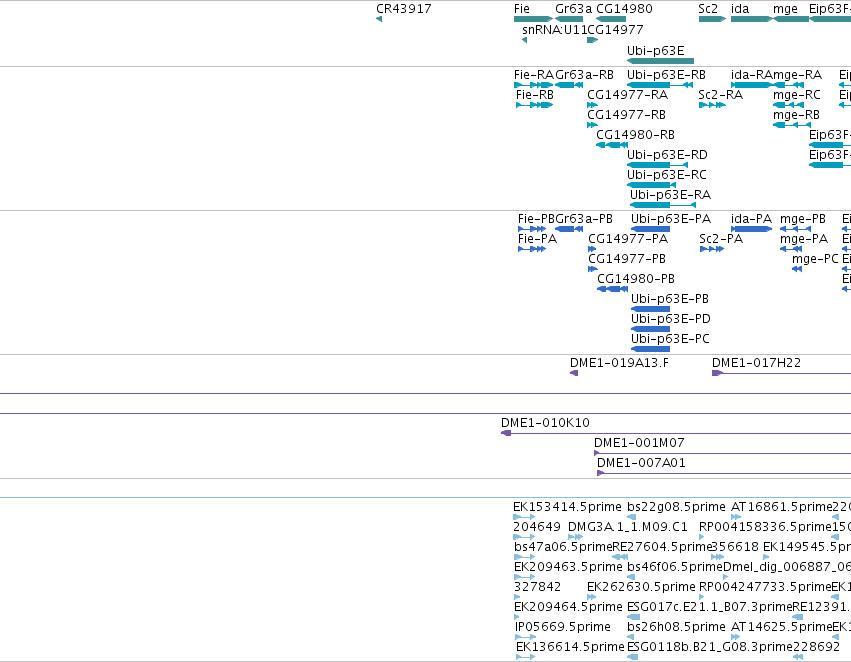Select the bs22g08.5prime EST label

[x=676, y=507]
